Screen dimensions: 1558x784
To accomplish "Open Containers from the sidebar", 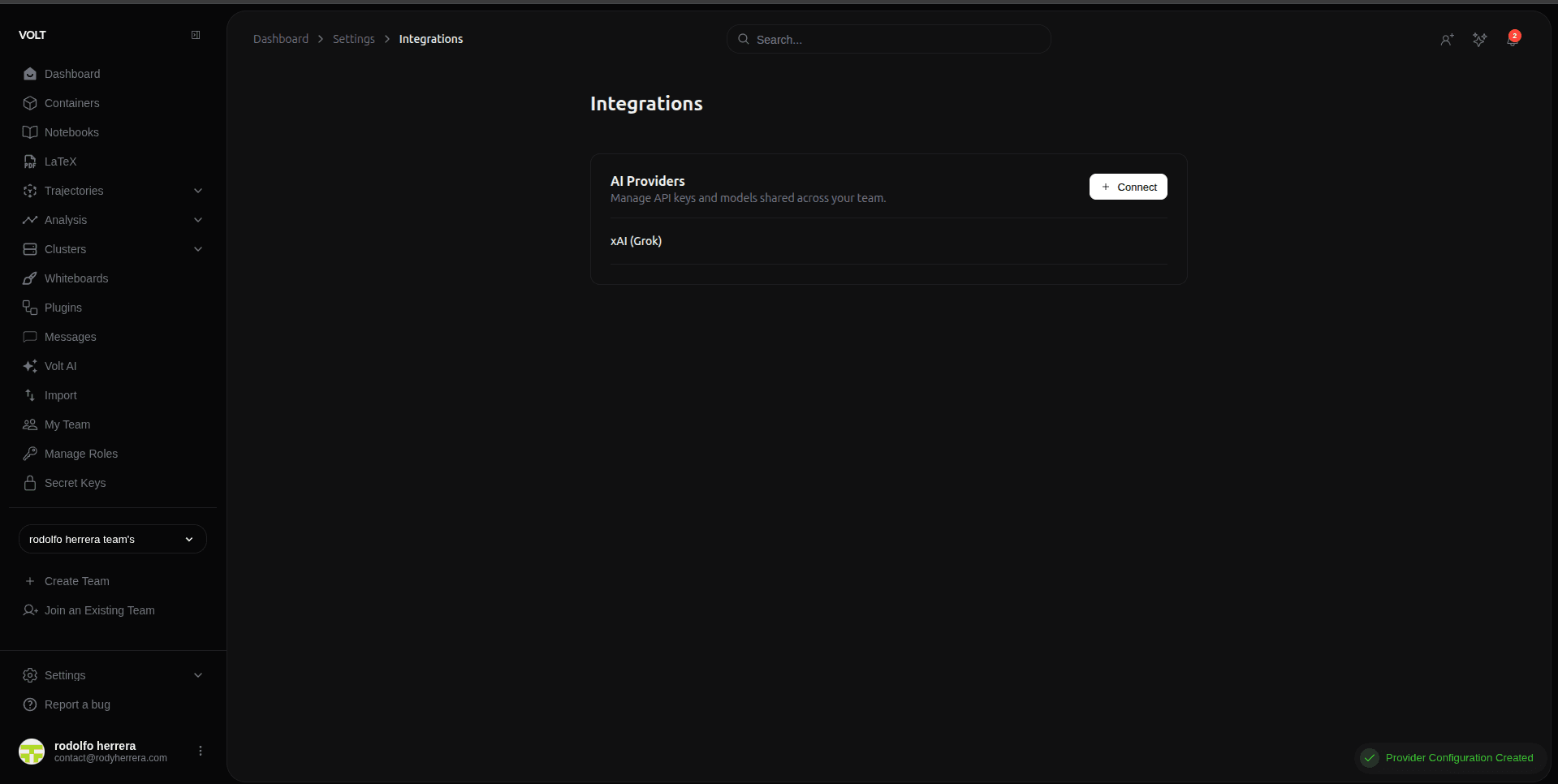I will click(x=72, y=103).
